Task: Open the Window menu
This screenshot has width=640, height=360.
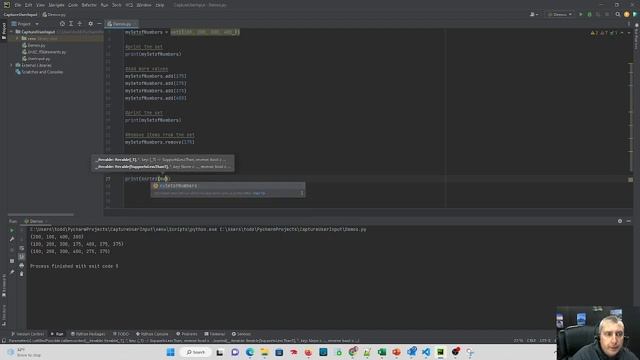Action: tap(144, 5)
